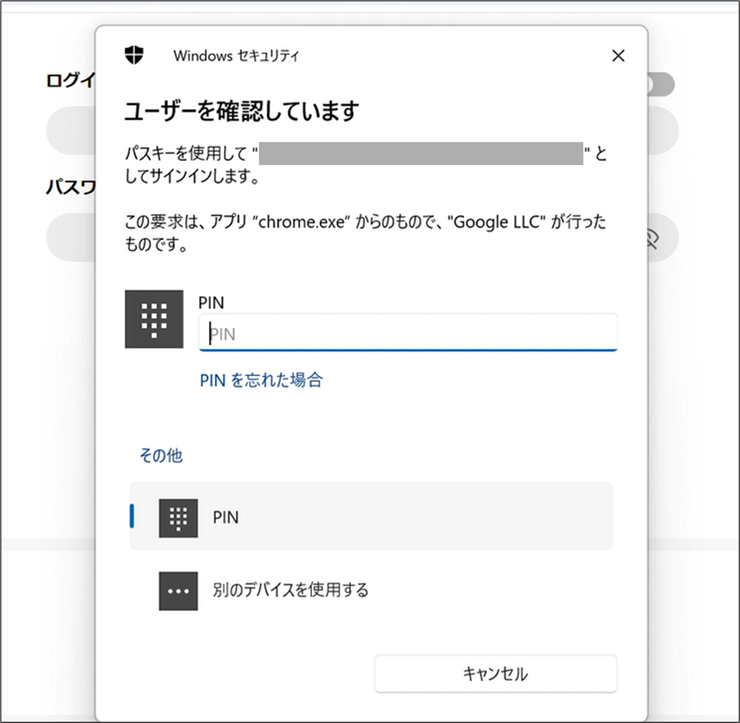Click the "ユーザーを確認しています" heading
Viewport: 740px width, 723px height.
click(x=240, y=110)
